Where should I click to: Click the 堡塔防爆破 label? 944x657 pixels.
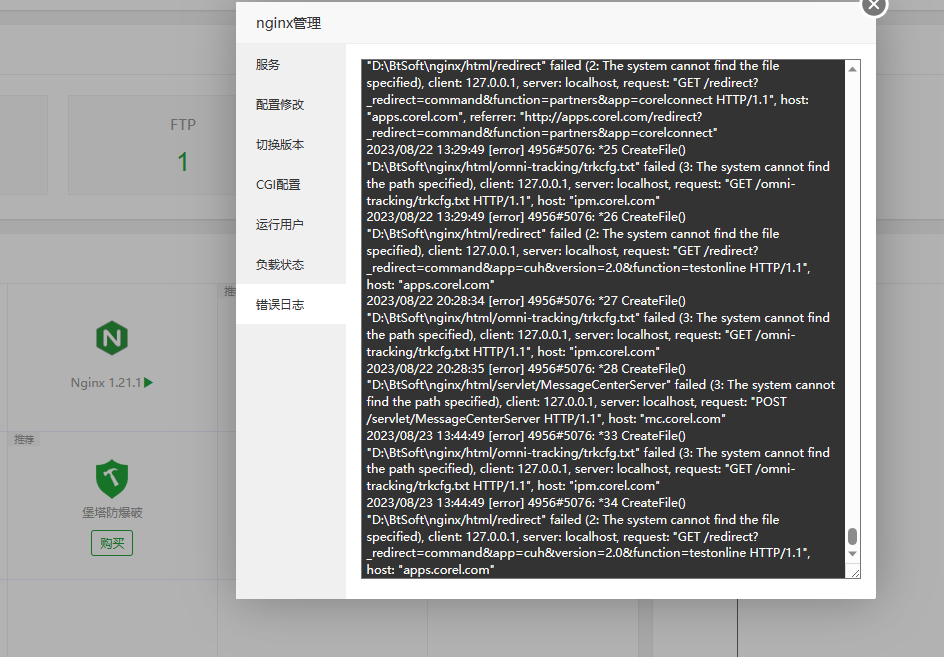pyautogui.click(x=112, y=512)
